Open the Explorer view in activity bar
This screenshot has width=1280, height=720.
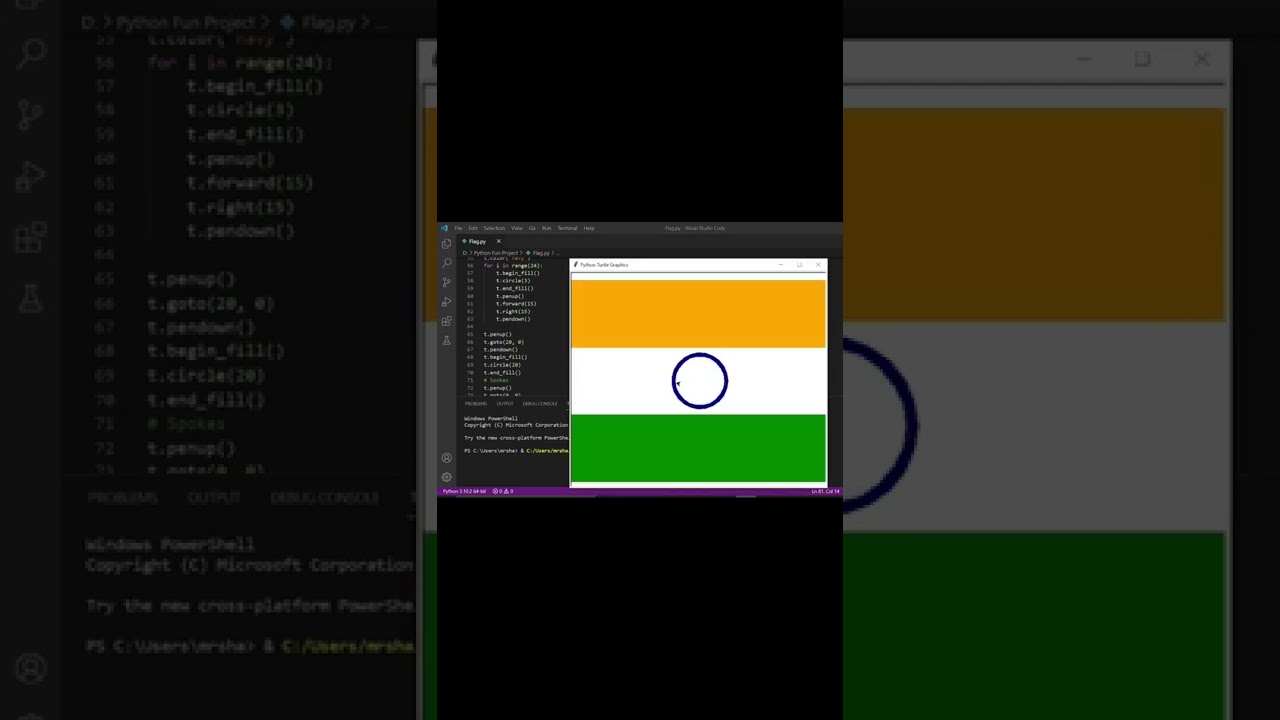click(446, 244)
